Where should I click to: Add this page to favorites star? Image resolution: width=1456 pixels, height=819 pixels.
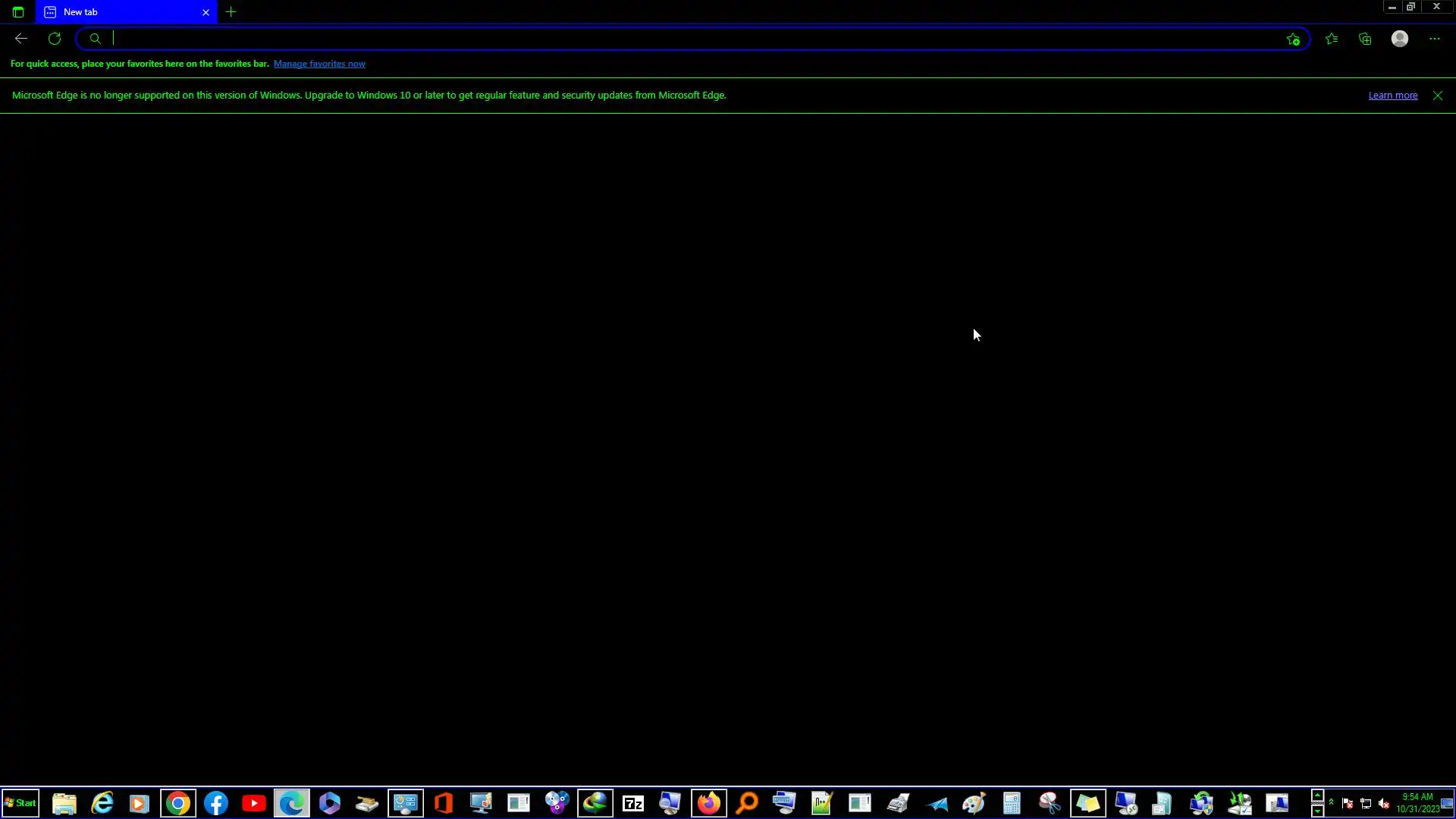(1293, 39)
